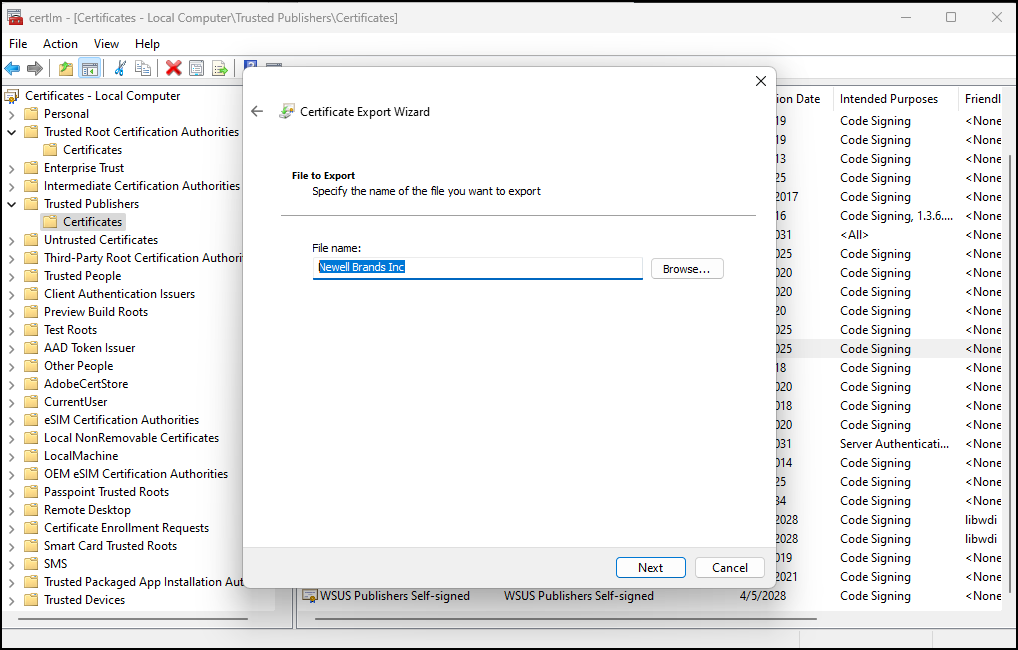Click the Up one level folder icon
The width and height of the screenshot is (1018, 650).
66,68
